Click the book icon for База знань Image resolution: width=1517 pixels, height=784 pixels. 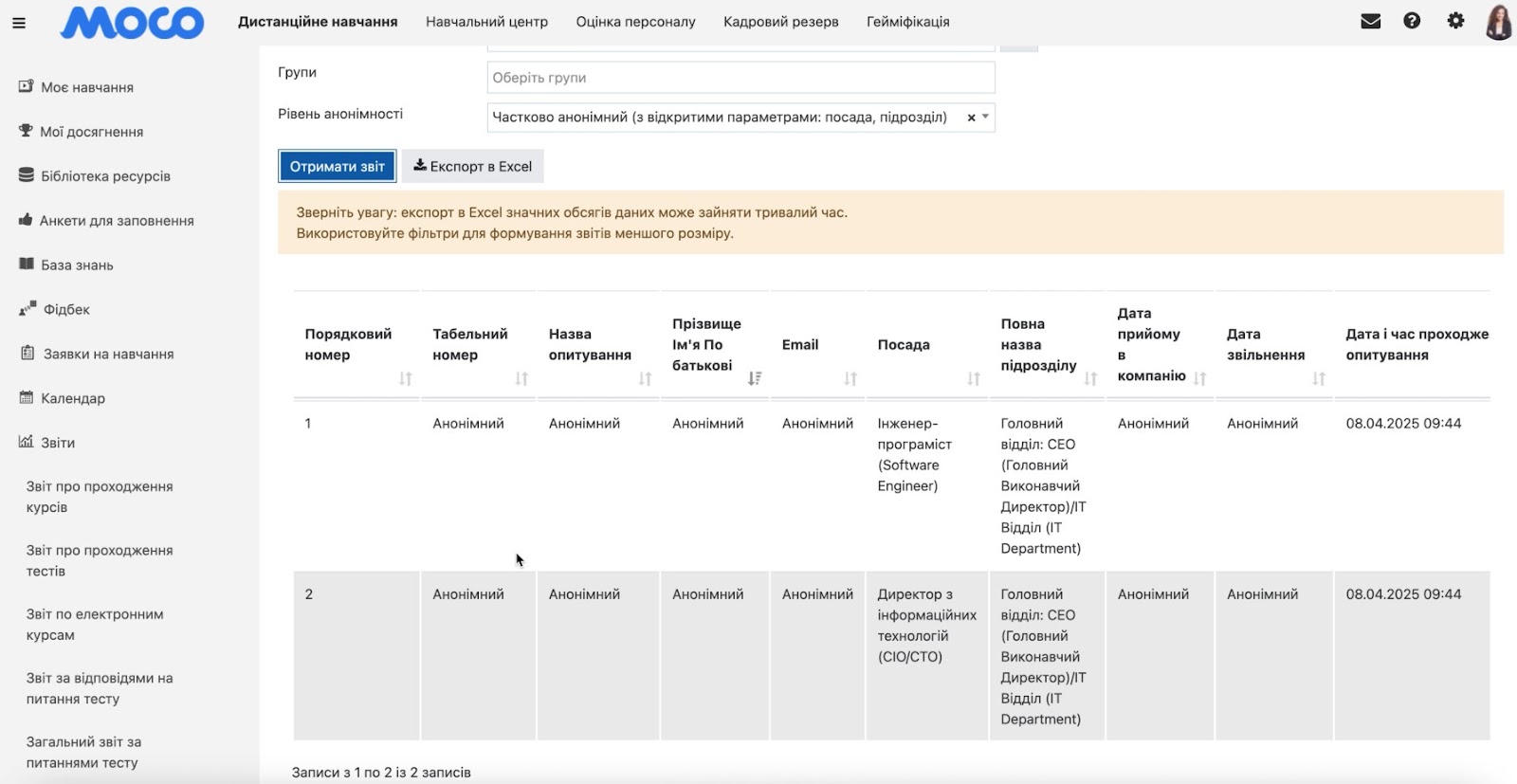pyautogui.click(x=27, y=264)
